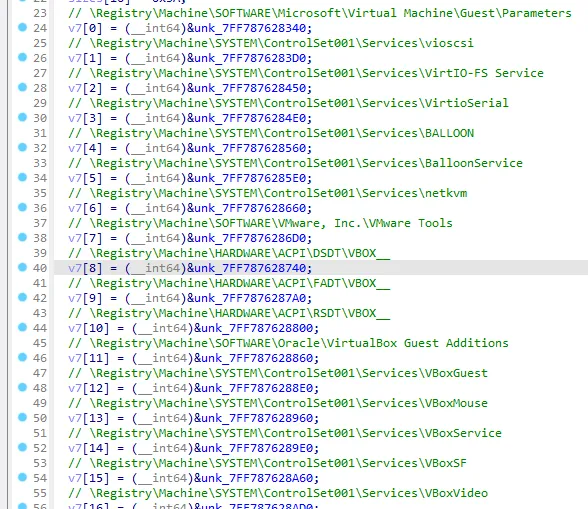Select the VMware Tools comment line
Image resolution: width=588 pixels, height=509 pixels.
click(261, 223)
